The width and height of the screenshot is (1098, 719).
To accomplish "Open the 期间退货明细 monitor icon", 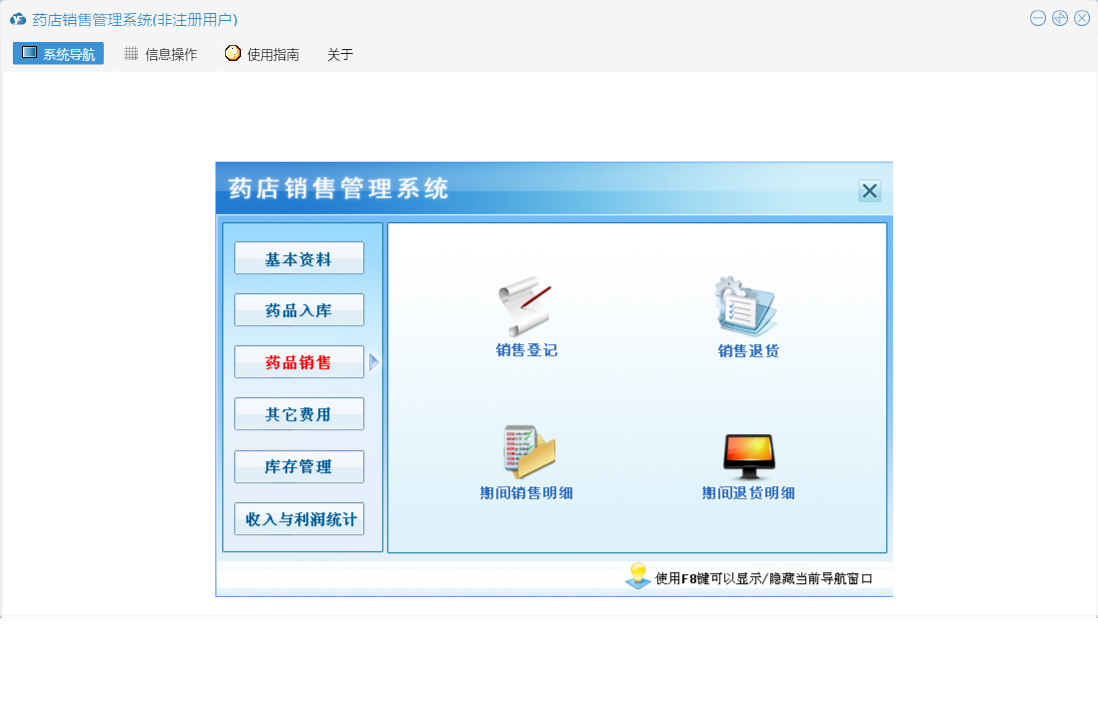I will pos(749,456).
